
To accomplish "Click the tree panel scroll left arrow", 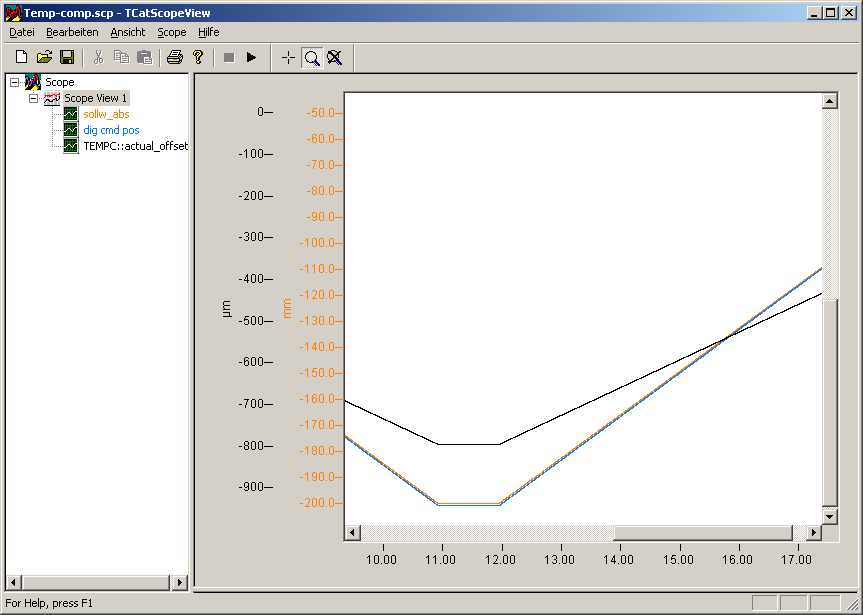I will 14,582.
